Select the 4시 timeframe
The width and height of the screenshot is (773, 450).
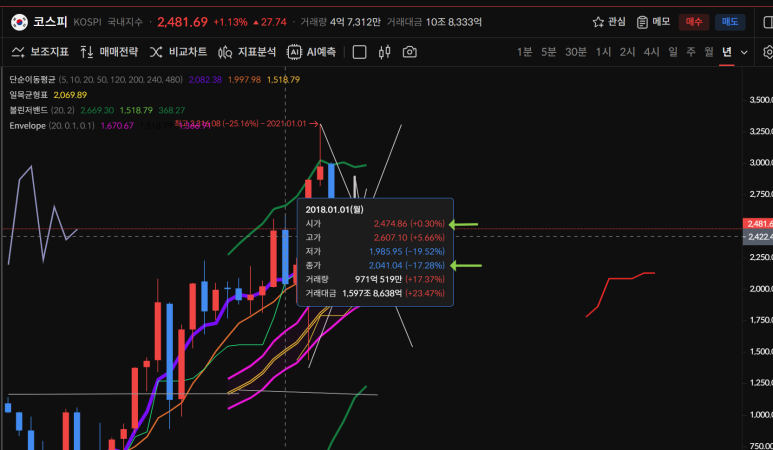pos(652,52)
